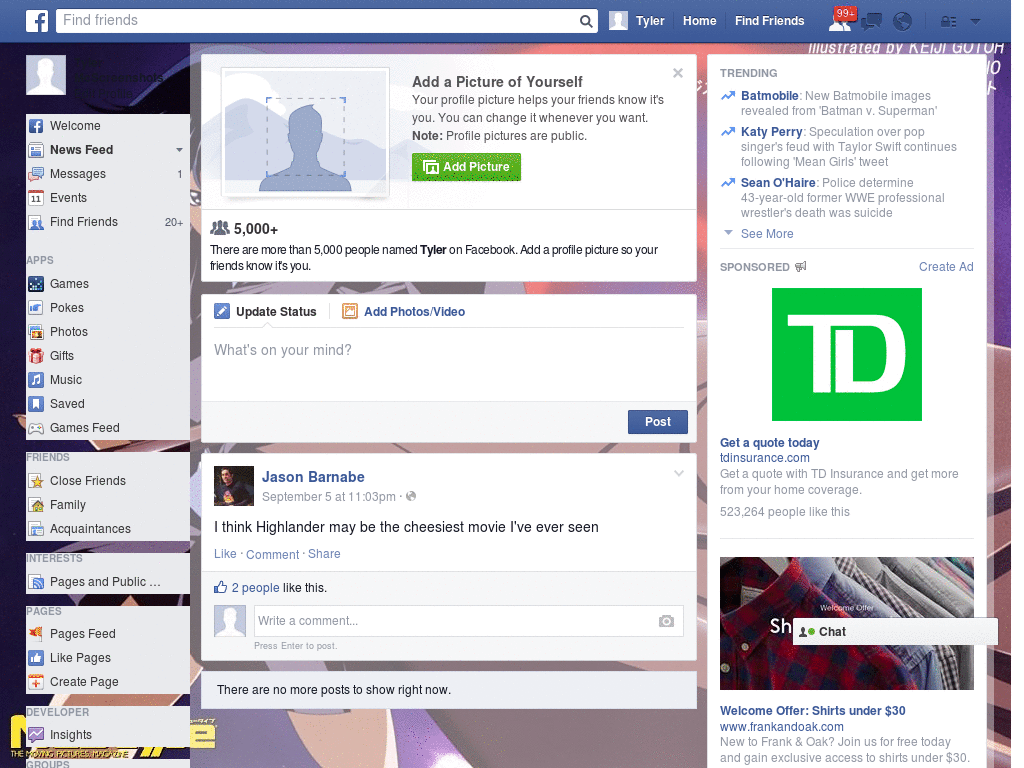Click the Music app icon
Screen dimensions: 1024x768
tap(36, 380)
